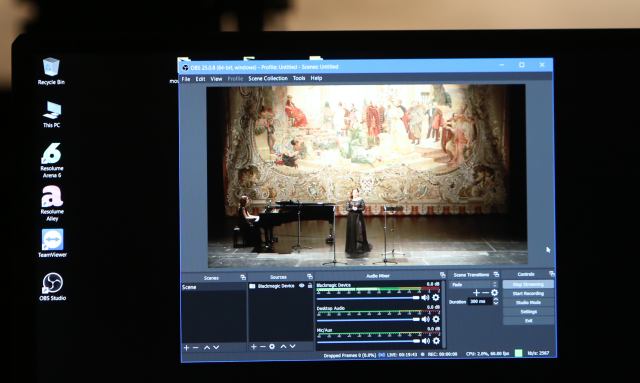The image size is (640, 383).
Task: Open OBS Studio desktop shortcut
Action: pos(52,286)
